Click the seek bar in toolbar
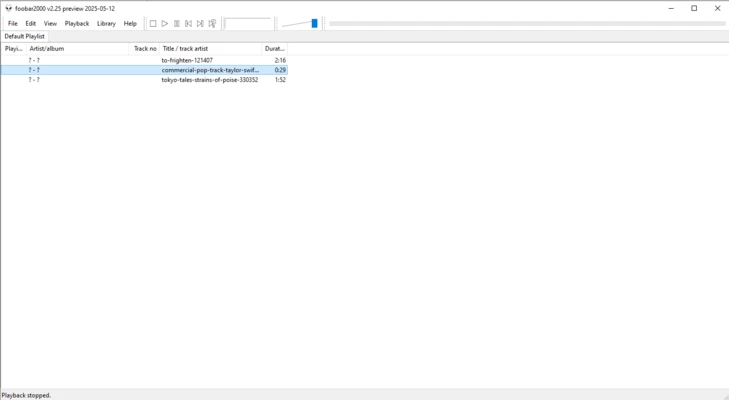 [x=527, y=23]
